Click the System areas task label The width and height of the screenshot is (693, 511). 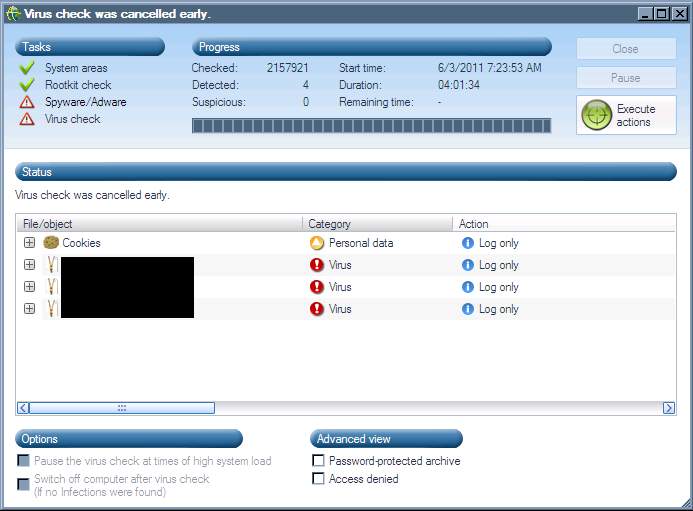click(x=76, y=68)
